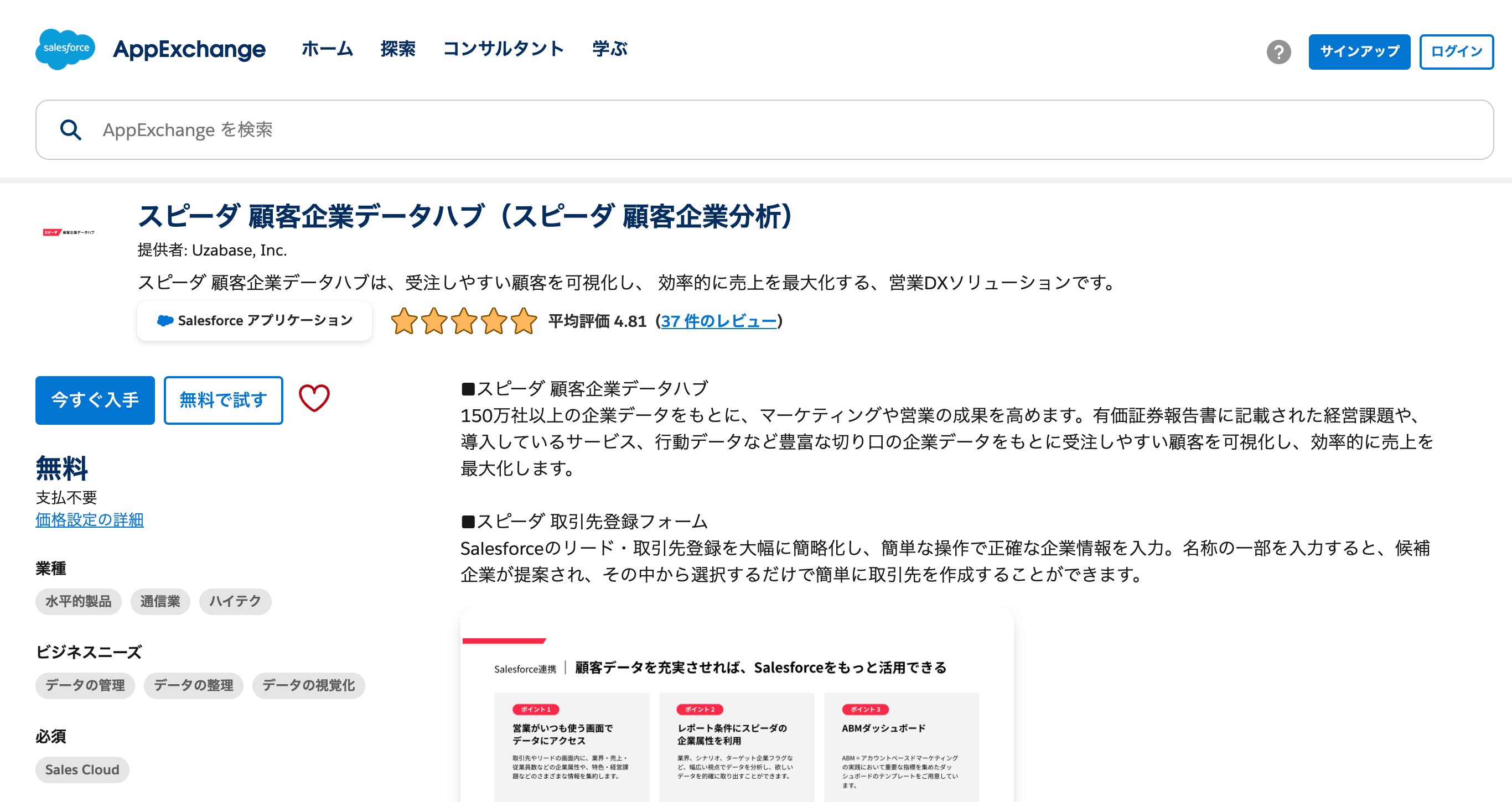Open the 37 件のレビュー link

pos(718,321)
